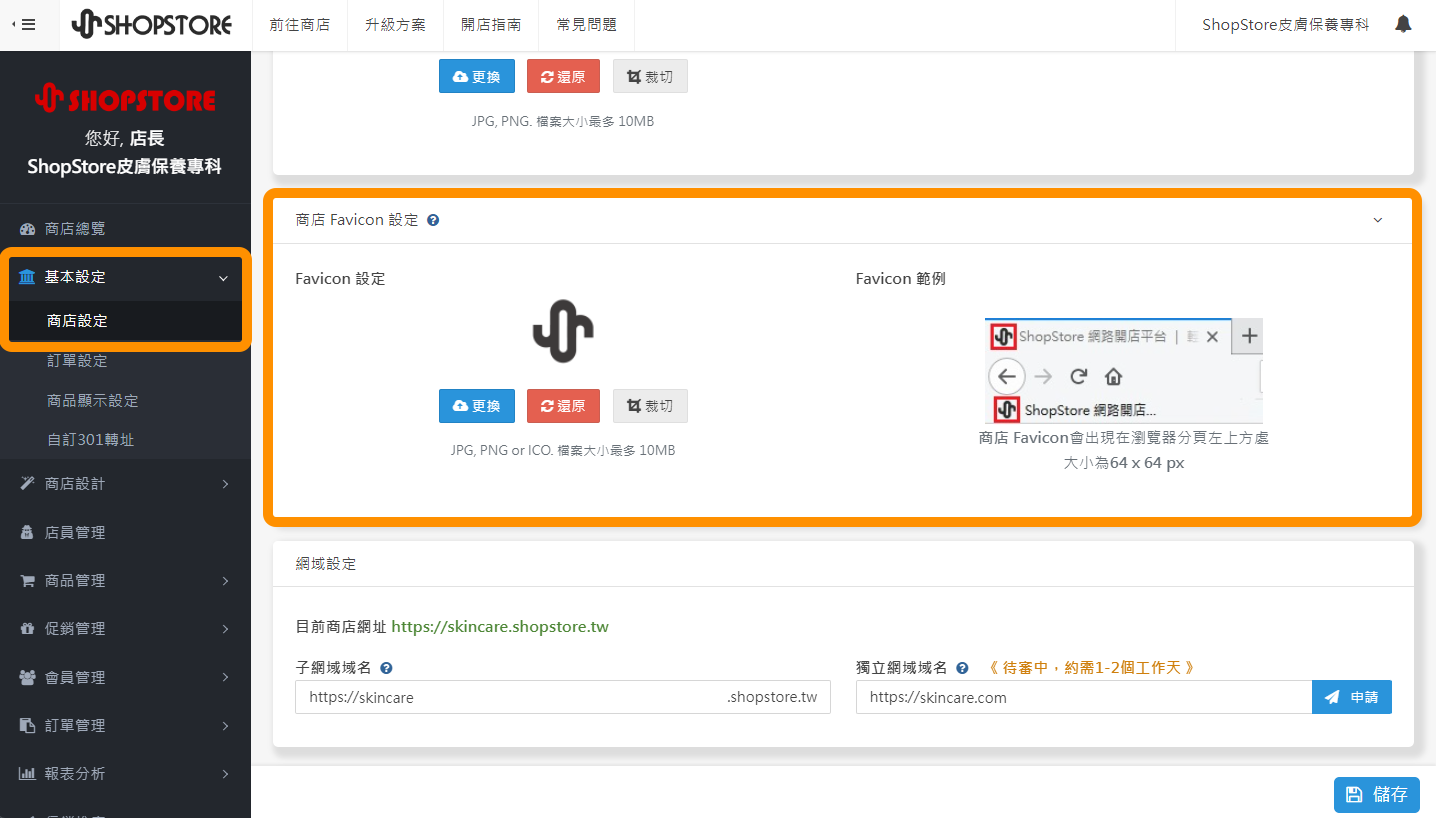Viewport: 1436px width, 818px height.
Task: Select 訂單設定 submenu item
Action: pos(77,361)
